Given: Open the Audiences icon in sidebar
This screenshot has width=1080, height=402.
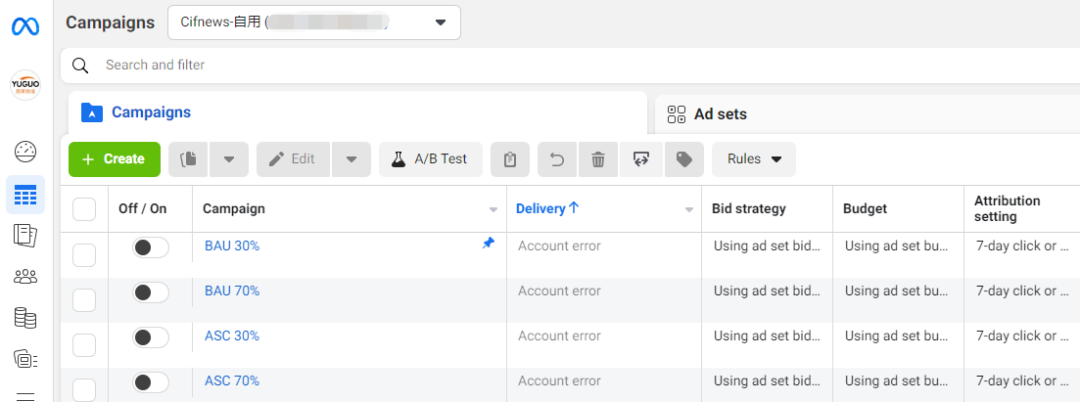Looking at the screenshot, I should (x=25, y=277).
